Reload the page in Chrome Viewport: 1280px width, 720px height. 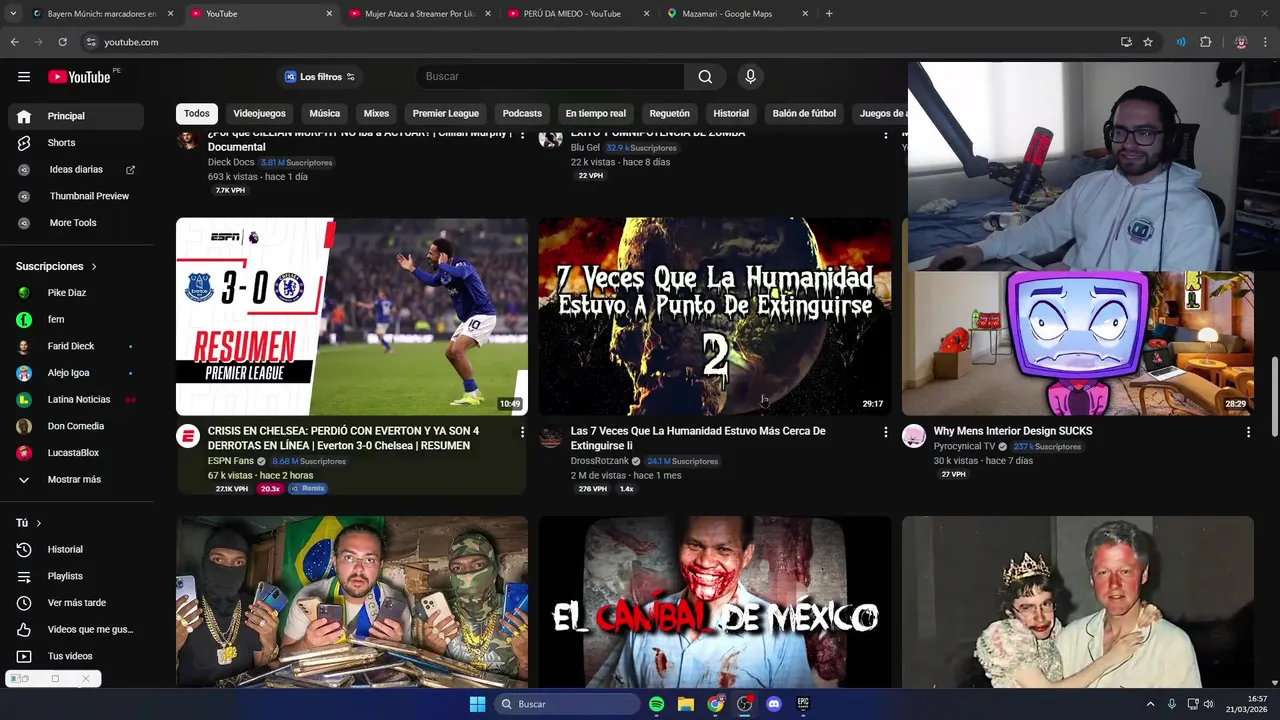coord(62,42)
